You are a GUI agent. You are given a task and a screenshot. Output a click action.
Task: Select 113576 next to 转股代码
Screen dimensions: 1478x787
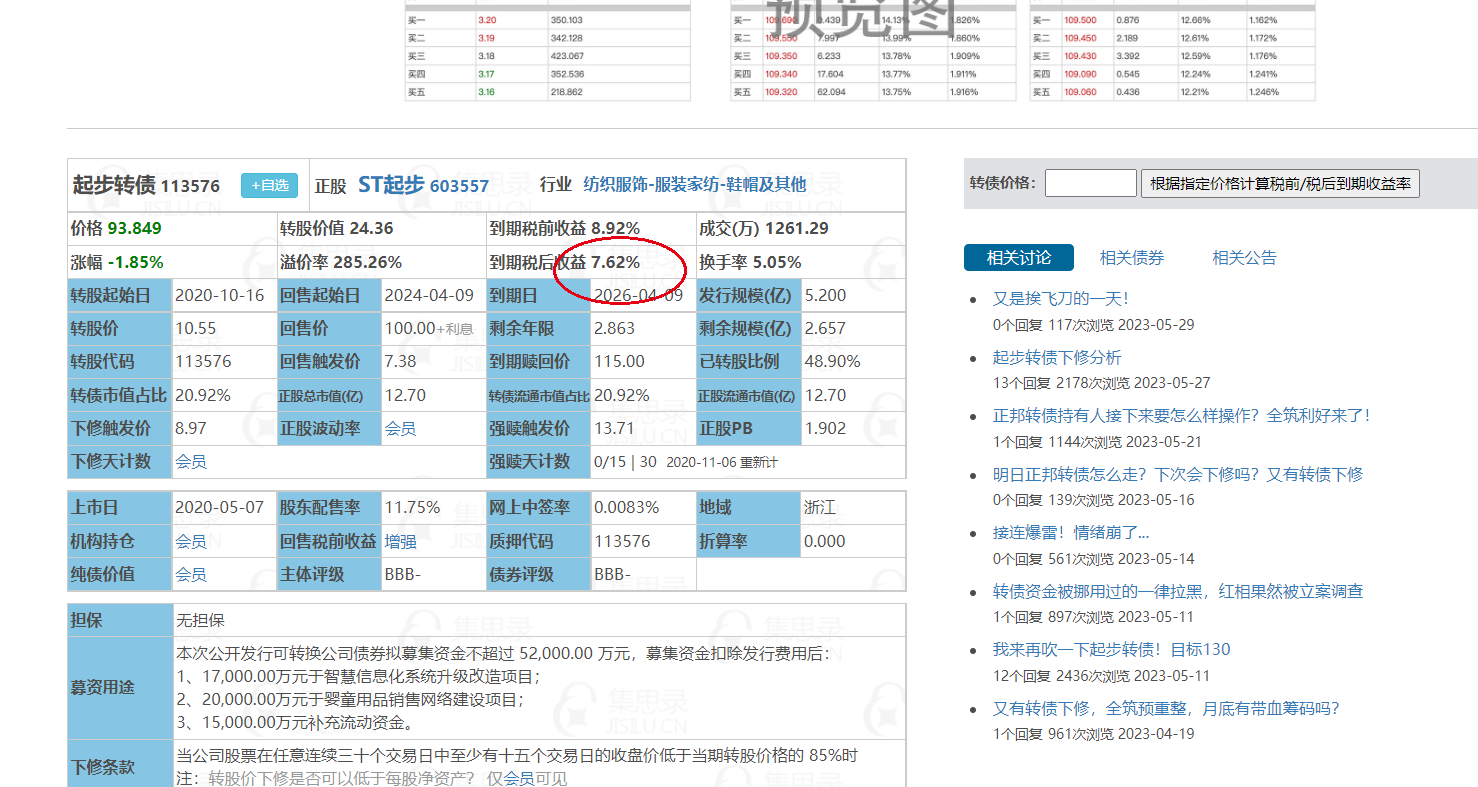[x=203, y=361]
